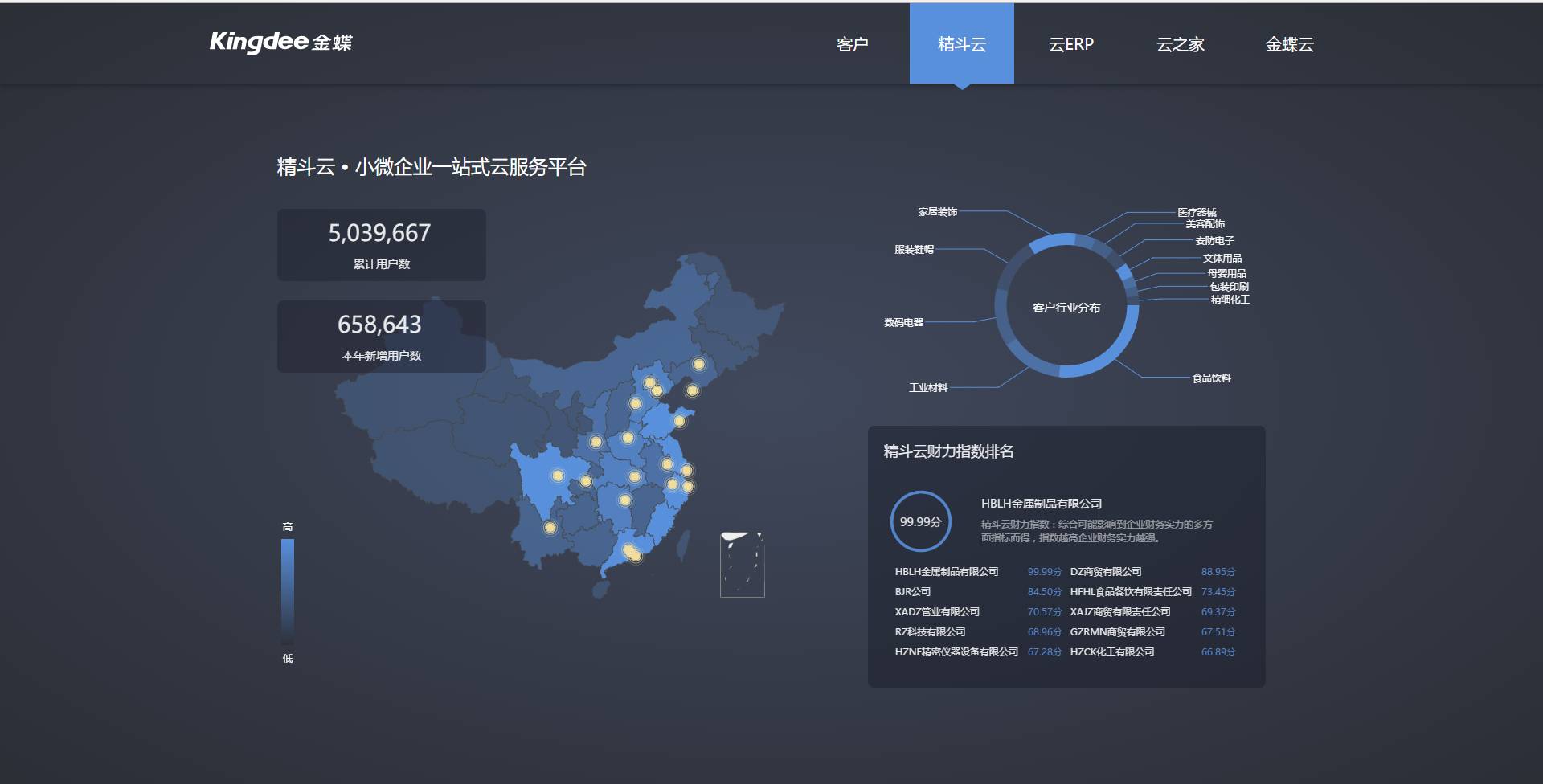Open the 云之家 tab

1181,44
